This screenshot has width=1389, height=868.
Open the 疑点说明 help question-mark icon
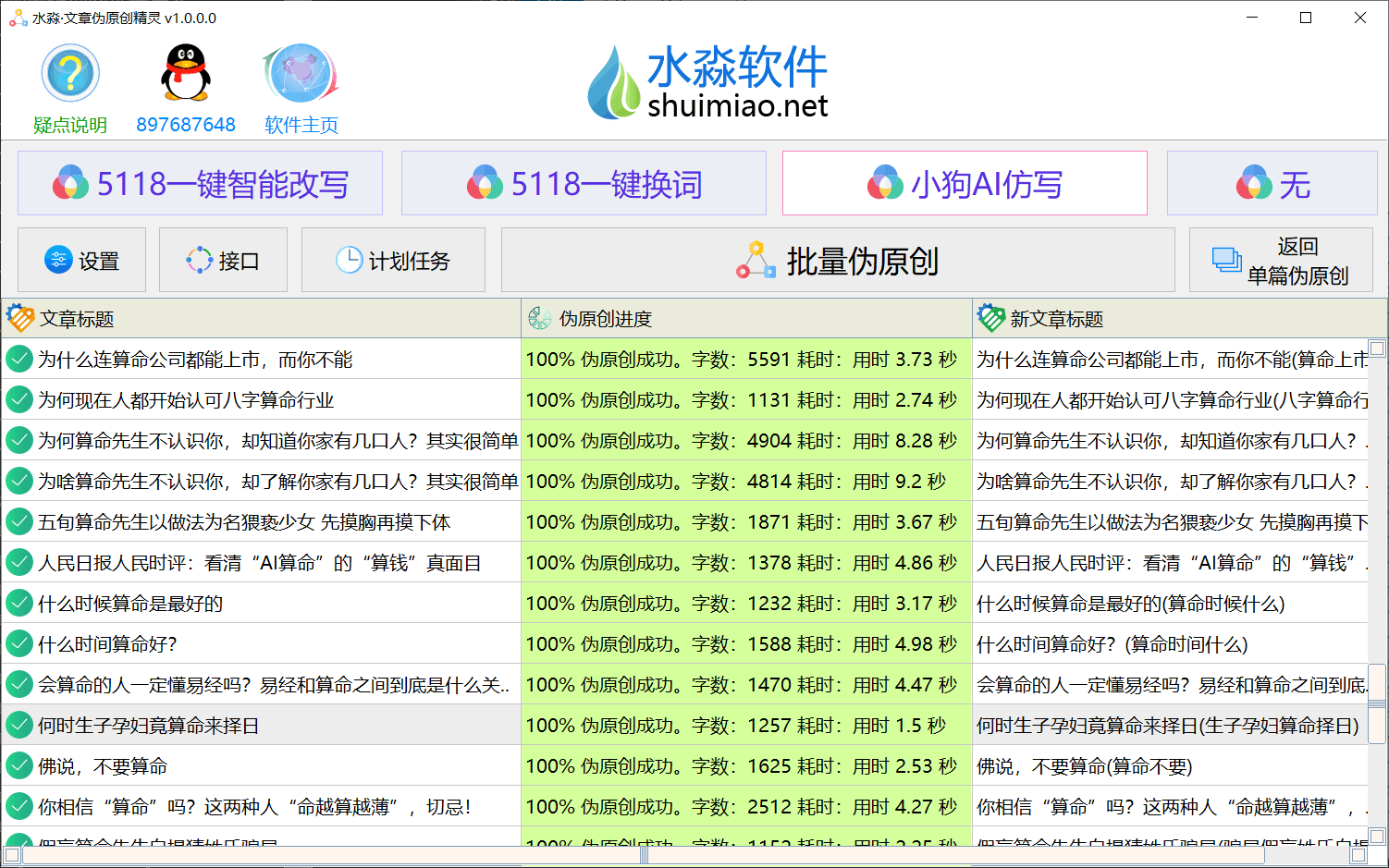pyautogui.click(x=70, y=73)
